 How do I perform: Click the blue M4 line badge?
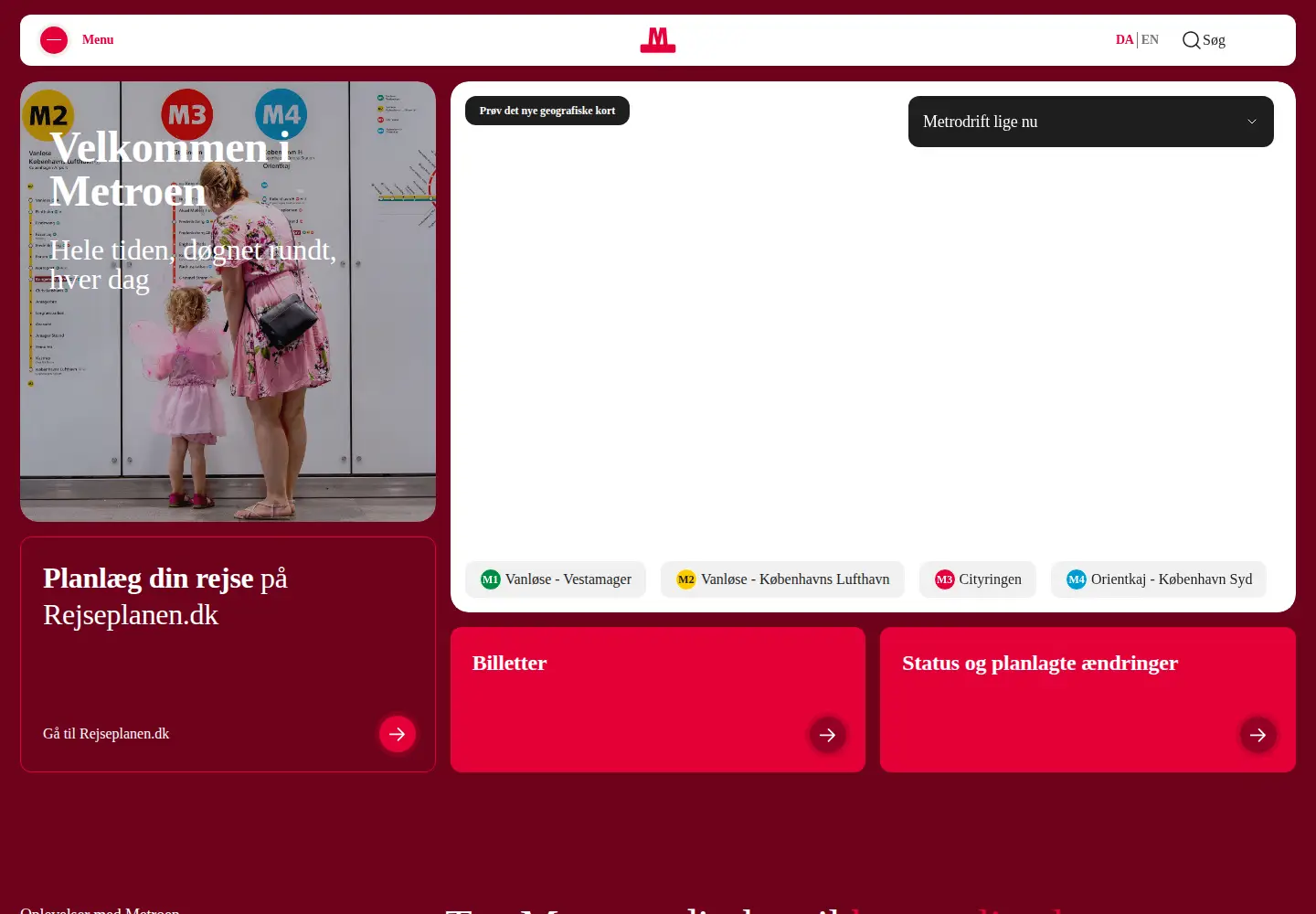[x=1077, y=579]
